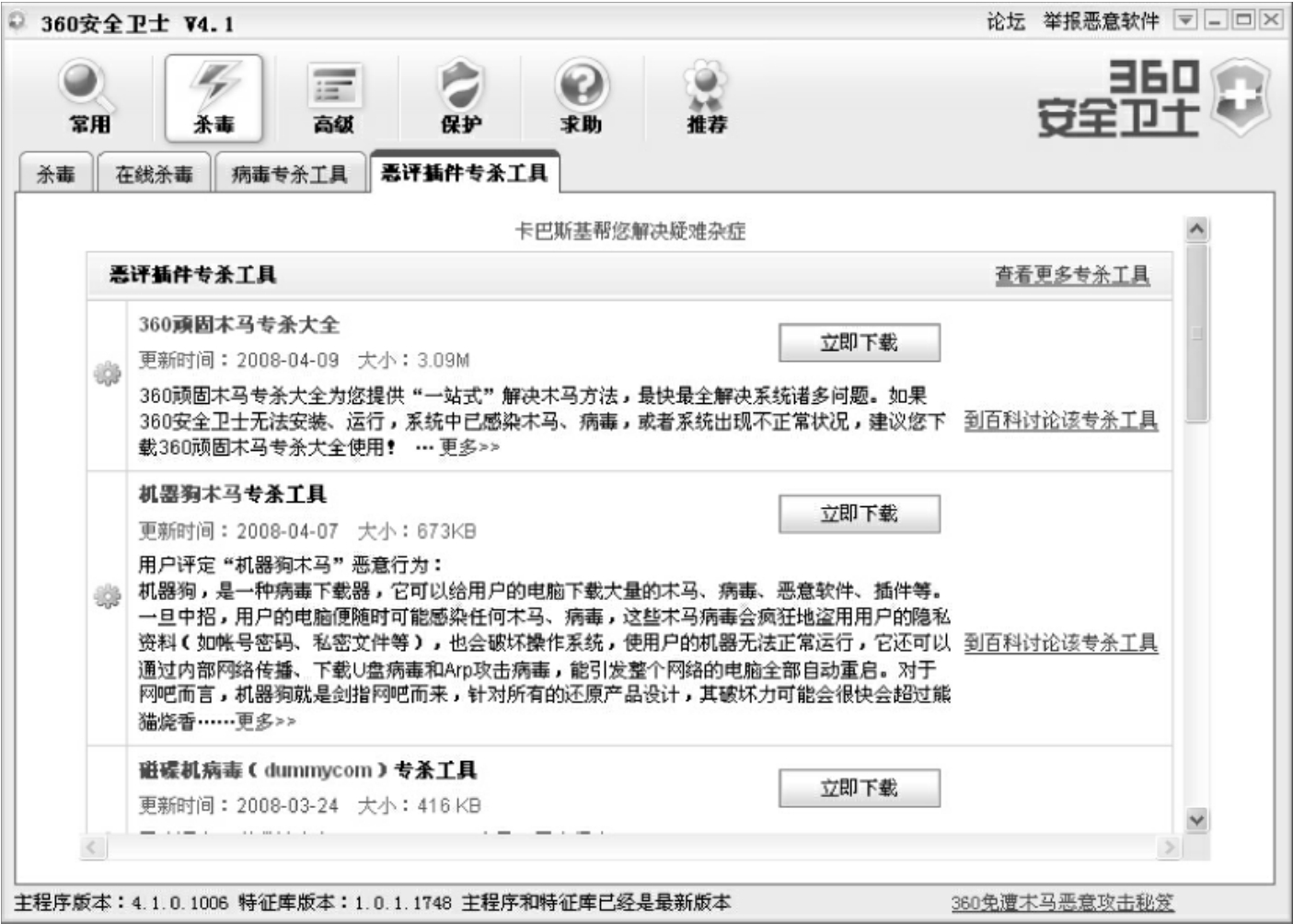Open the title bar dropdown menu arrow
1293x924 pixels.
click(x=1185, y=20)
